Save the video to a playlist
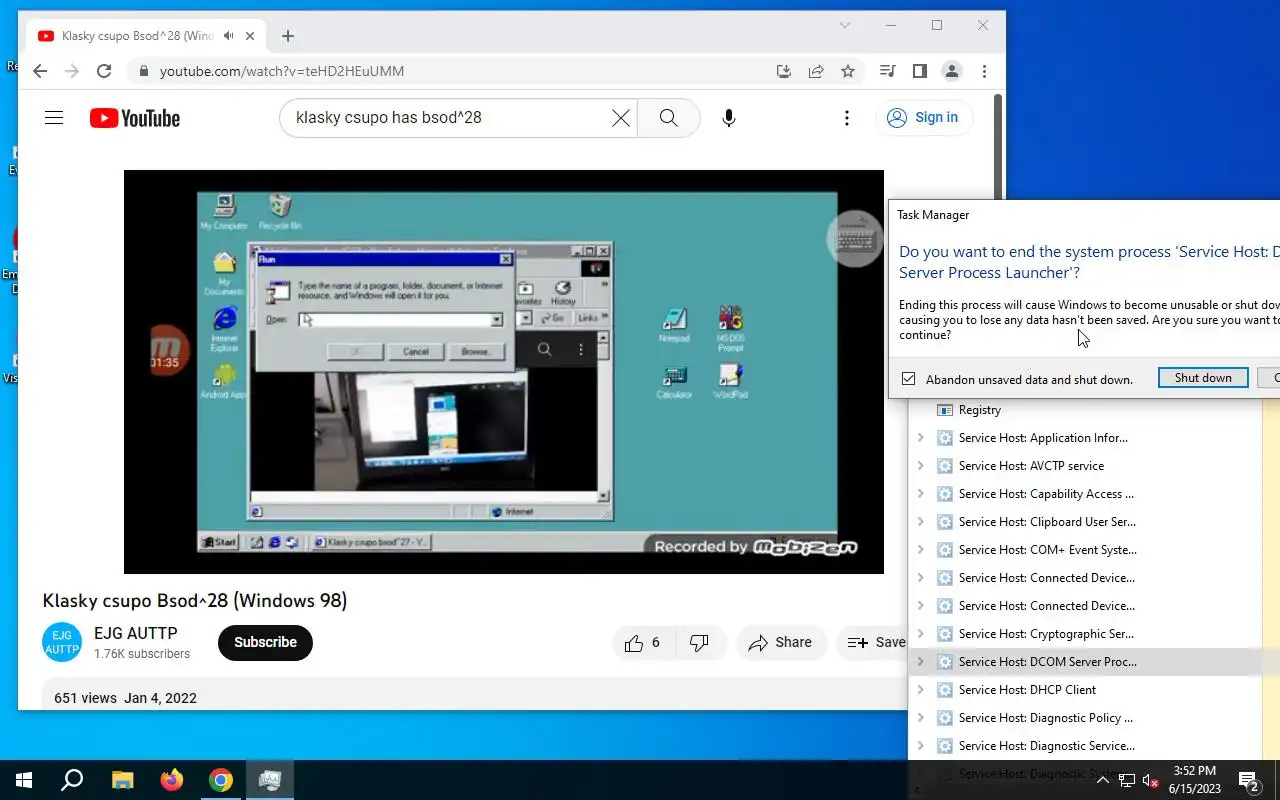This screenshot has height=800, width=1280. click(x=875, y=643)
